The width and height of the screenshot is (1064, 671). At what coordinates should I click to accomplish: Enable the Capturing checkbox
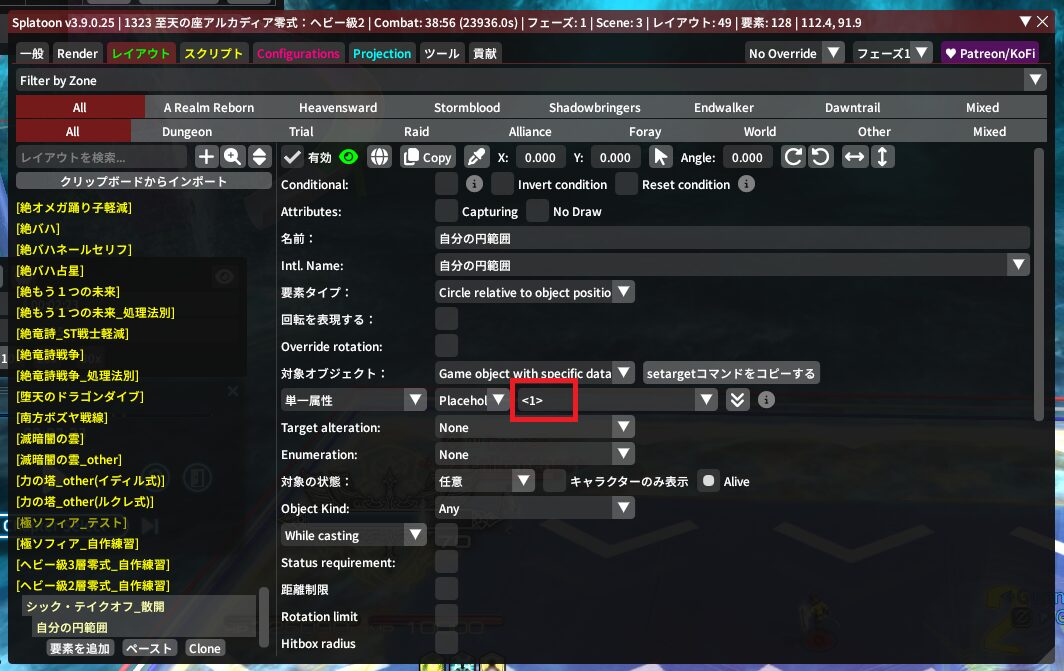click(446, 211)
